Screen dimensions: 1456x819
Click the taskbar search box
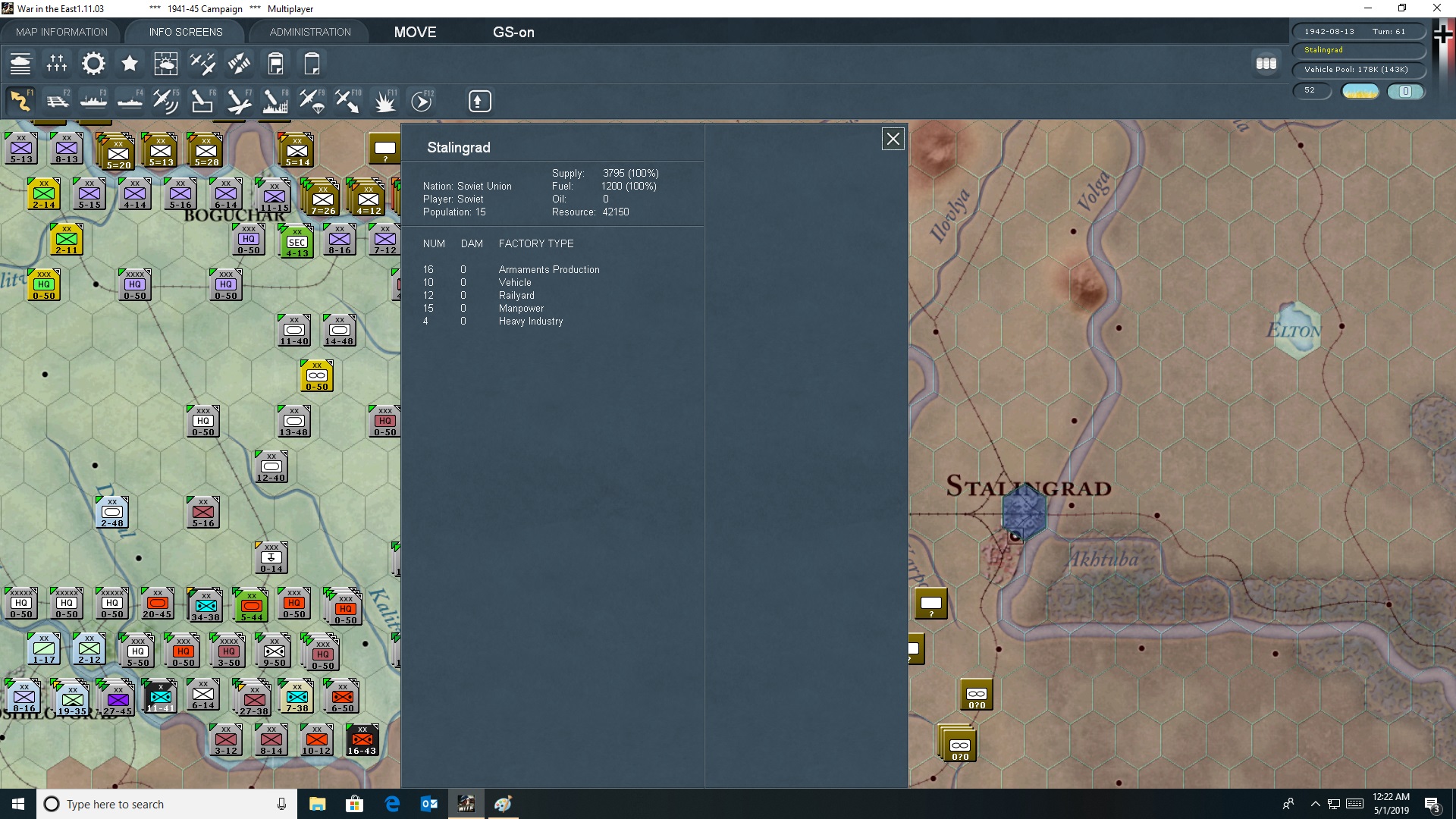167,804
